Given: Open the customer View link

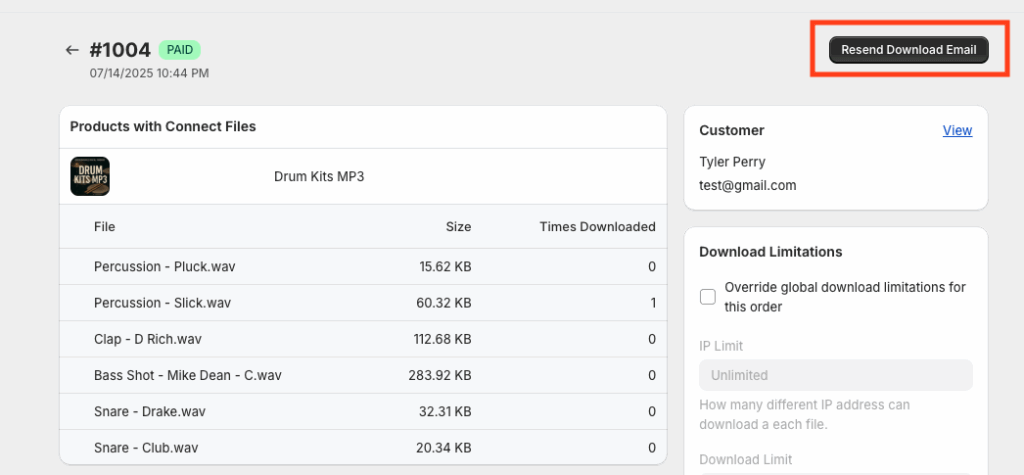Looking at the screenshot, I should point(957,131).
